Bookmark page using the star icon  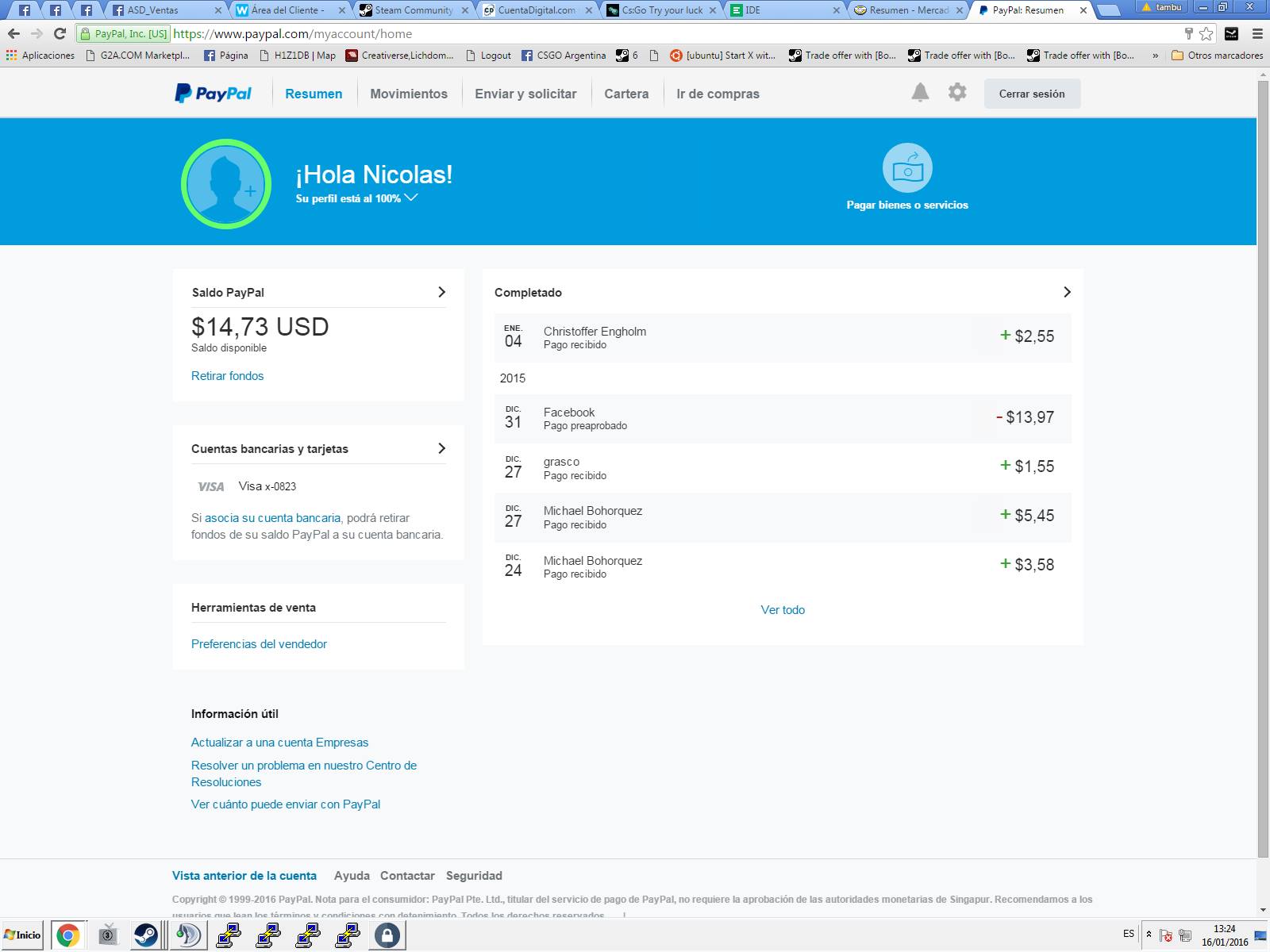coord(1206,33)
